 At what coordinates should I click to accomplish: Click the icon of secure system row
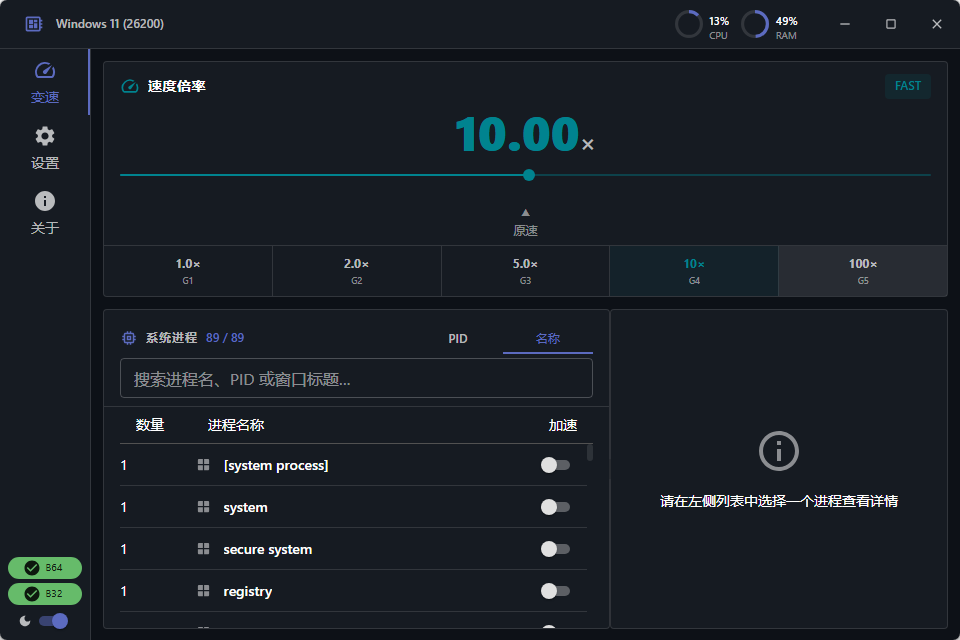[203, 549]
